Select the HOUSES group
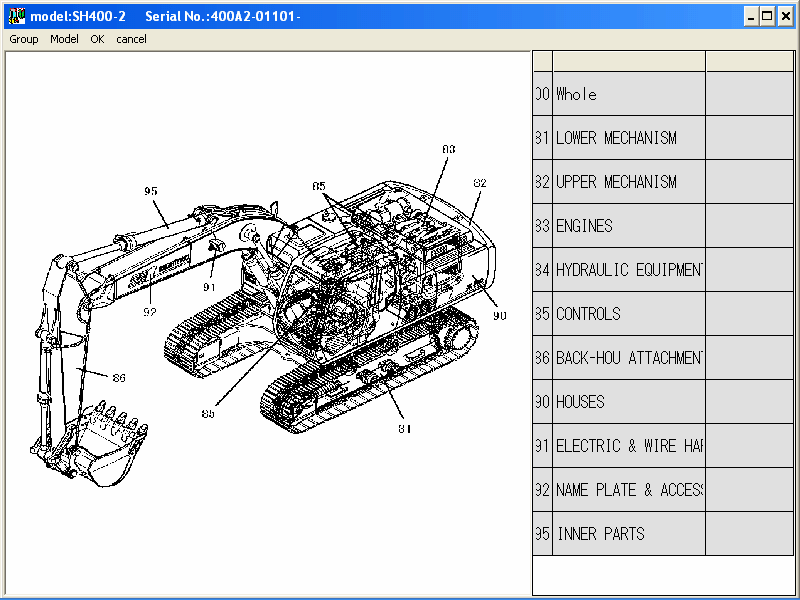This screenshot has width=800, height=600. click(x=620, y=401)
